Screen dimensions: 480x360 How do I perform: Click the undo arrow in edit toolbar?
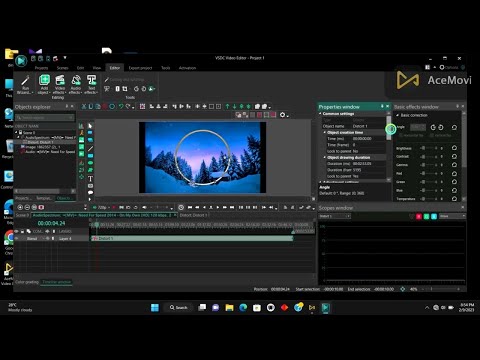[x=121, y=106]
